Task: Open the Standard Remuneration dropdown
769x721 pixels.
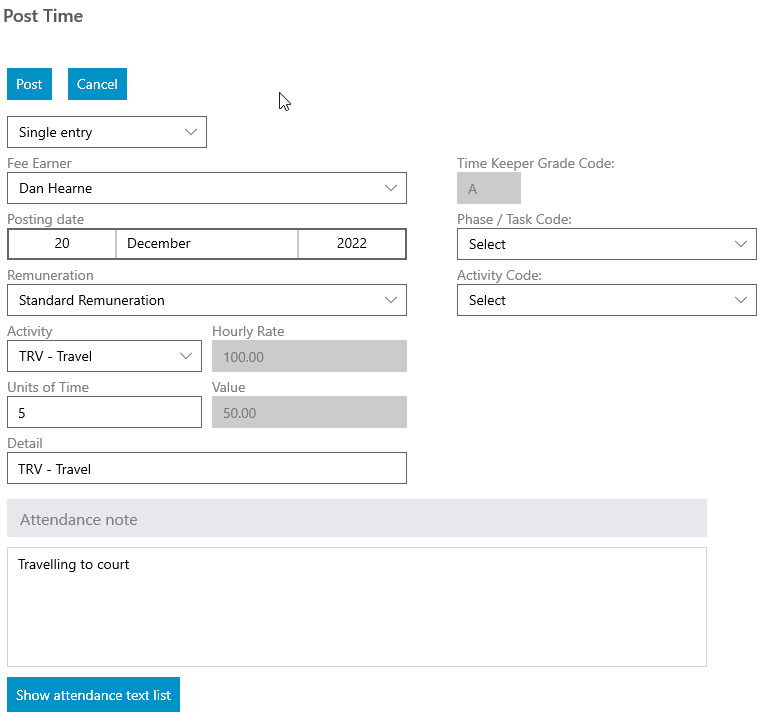Action: tap(207, 300)
